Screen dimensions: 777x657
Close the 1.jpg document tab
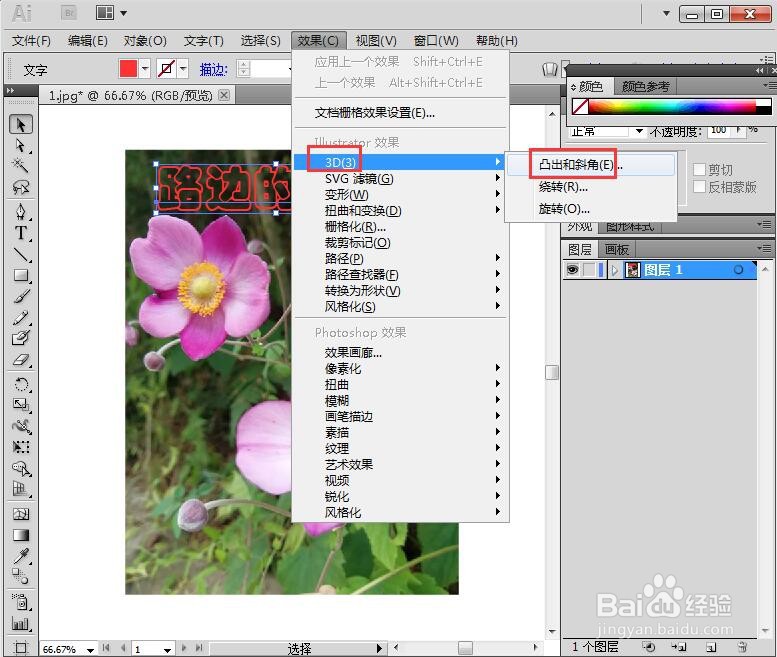[x=224, y=95]
